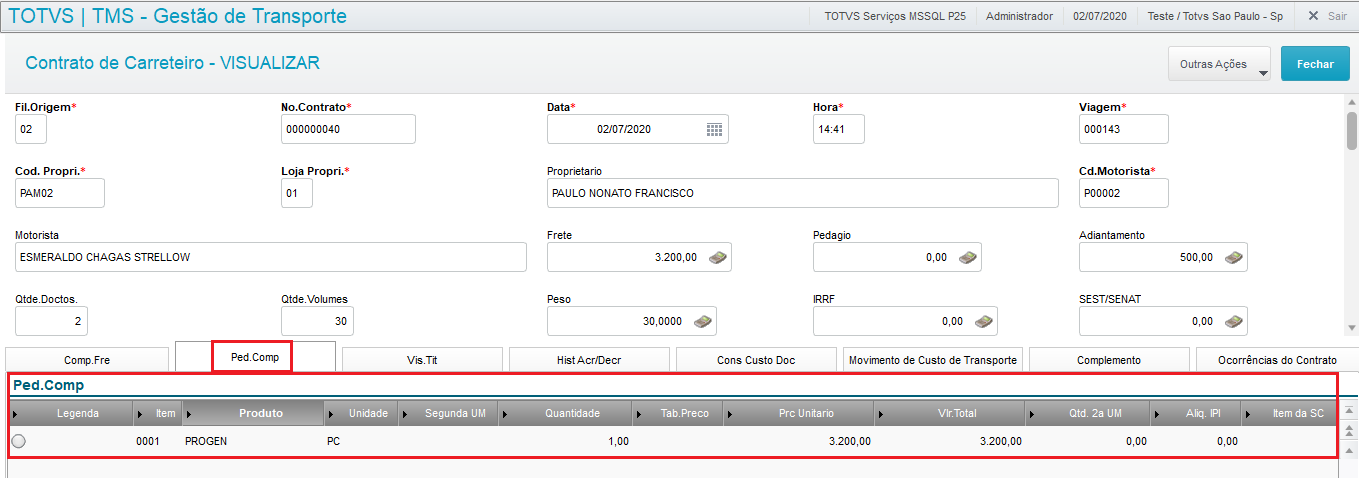
Task: Click the PC unit cell
Action: pyautogui.click(x=334, y=441)
